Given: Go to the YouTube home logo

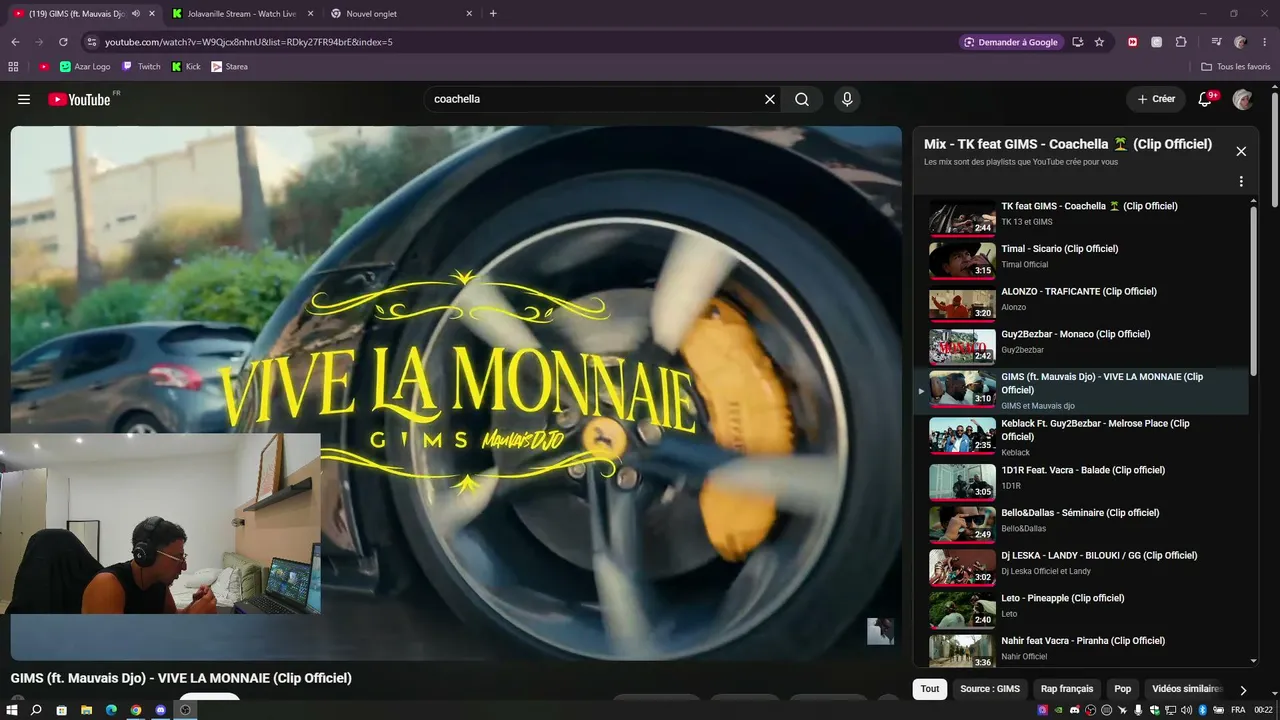Looking at the screenshot, I should pos(82,99).
